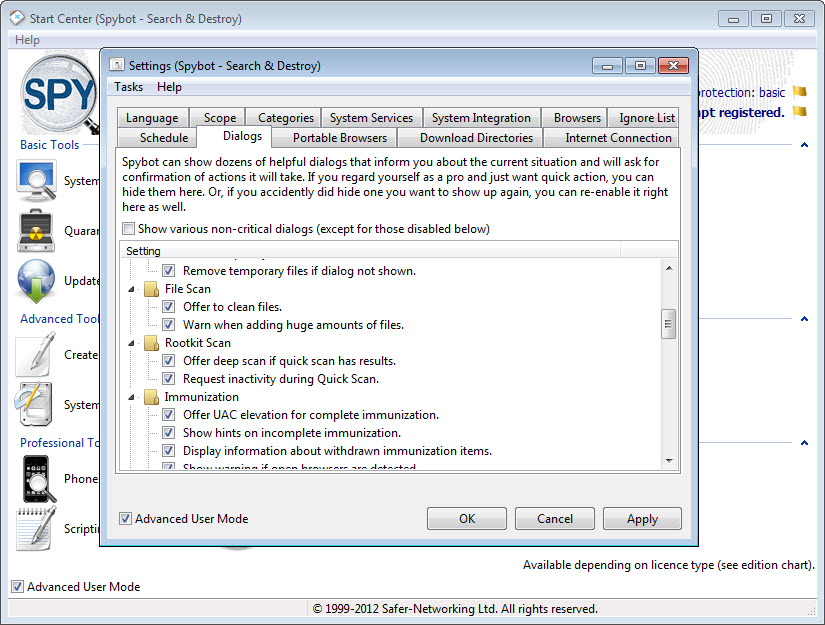Click the Immunization folder icon
This screenshot has height=625, width=825.
[x=152, y=397]
